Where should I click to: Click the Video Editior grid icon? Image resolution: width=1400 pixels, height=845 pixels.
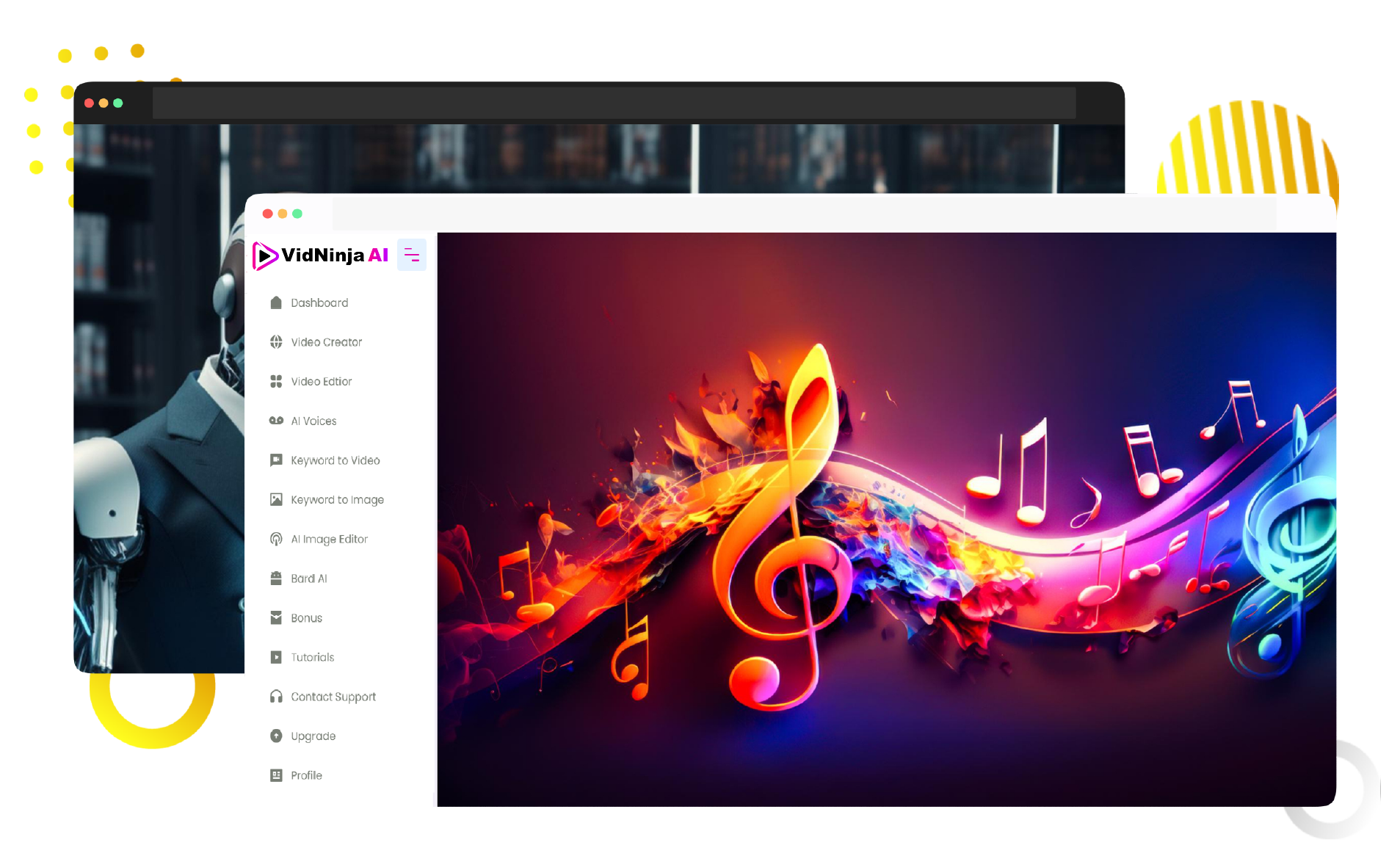(x=276, y=381)
